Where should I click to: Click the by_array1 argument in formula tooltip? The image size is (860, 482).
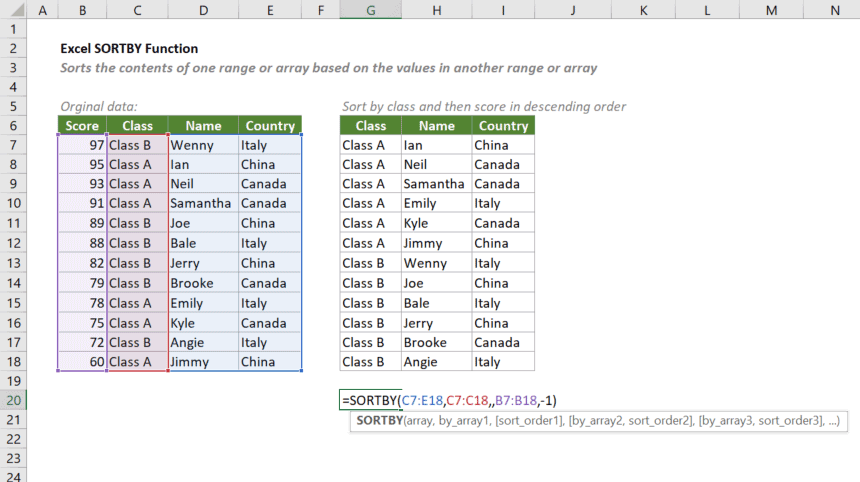[x=472, y=422]
